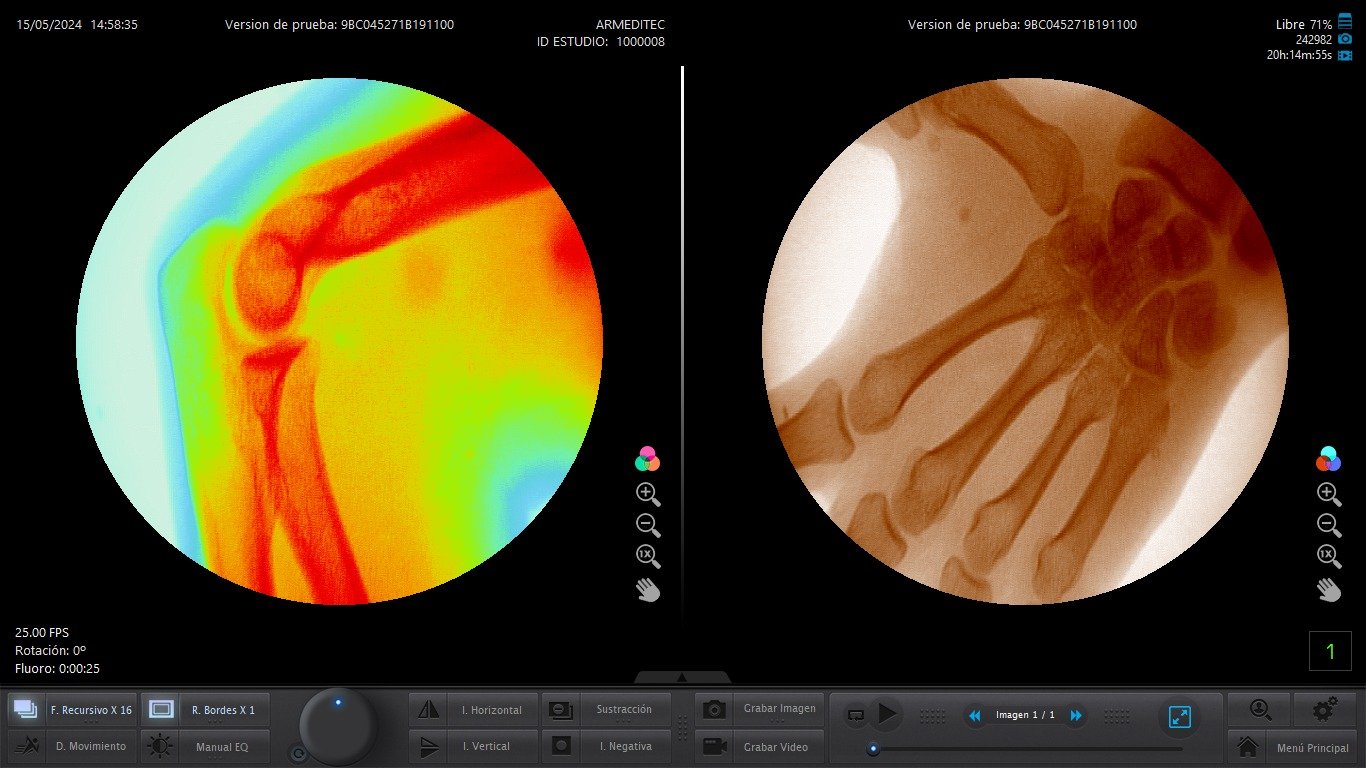Select the pan hand tool on left image

tap(646, 590)
